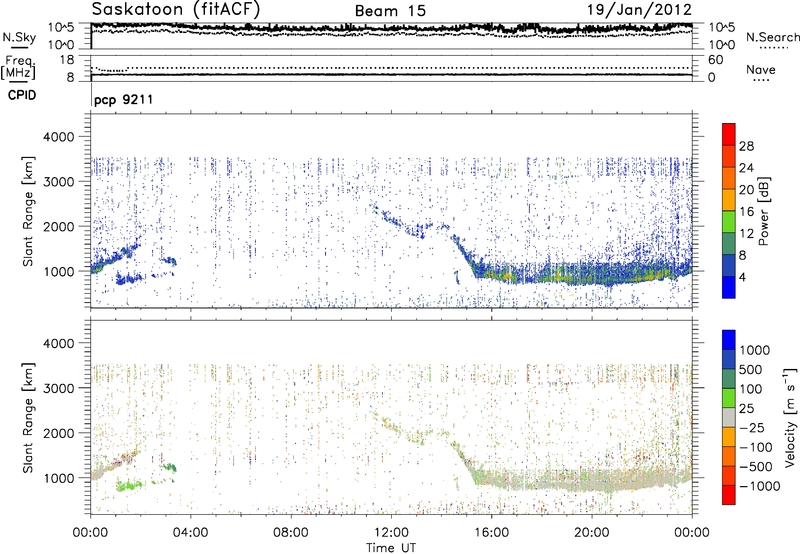The height and width of the screenshot is (554, 800).
Task: Click the -25 value on velocity scale
Action: tap(752, 427)
